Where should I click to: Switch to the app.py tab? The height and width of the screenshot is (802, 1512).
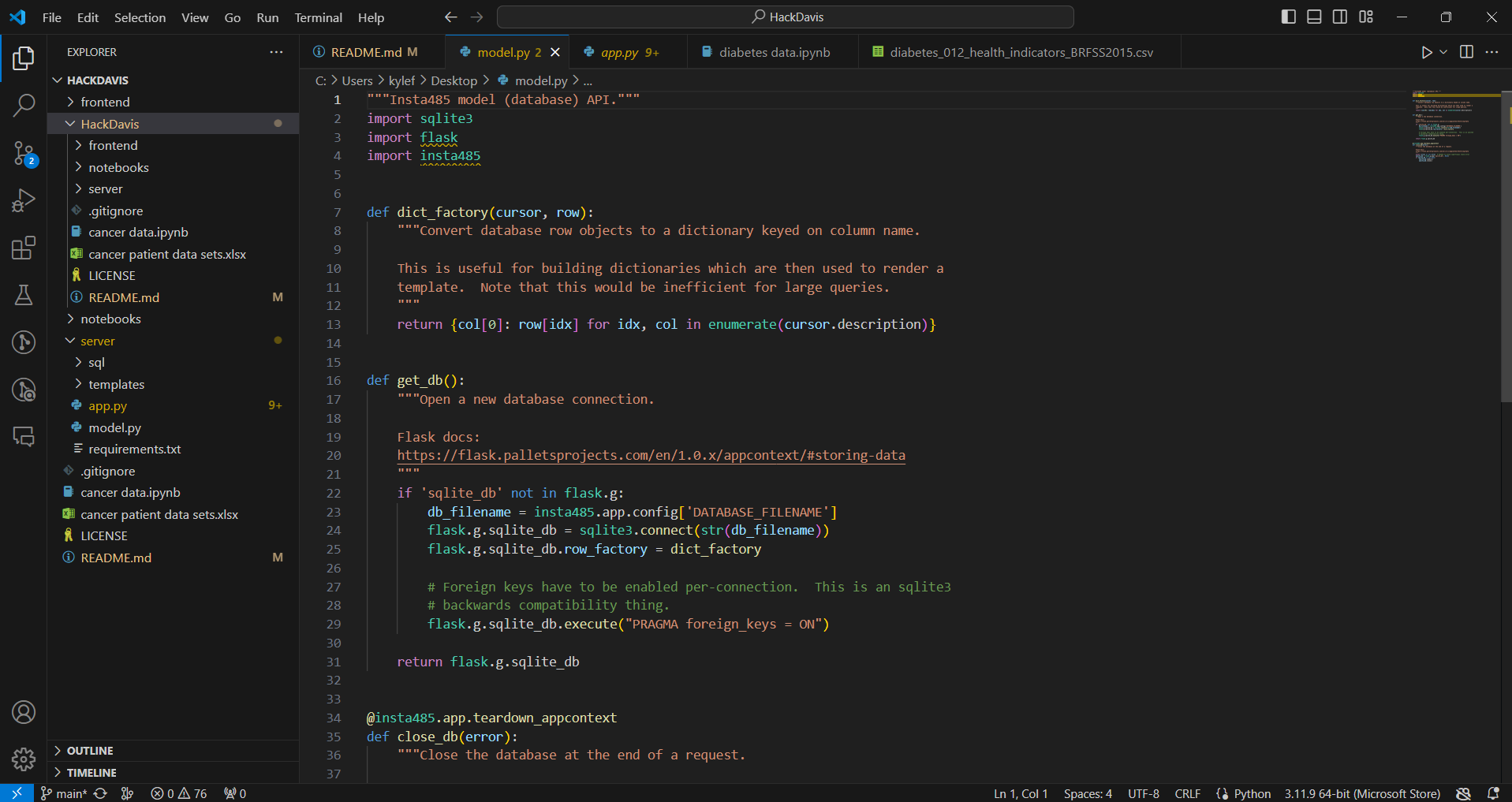pyautogui.click(x=620, y=52)
